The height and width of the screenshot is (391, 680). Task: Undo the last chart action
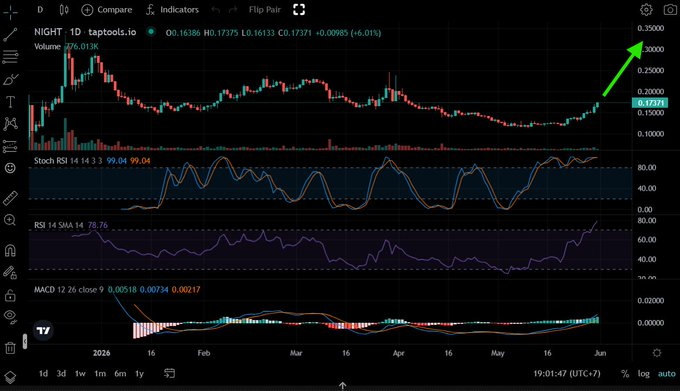[x=216, y=10]
